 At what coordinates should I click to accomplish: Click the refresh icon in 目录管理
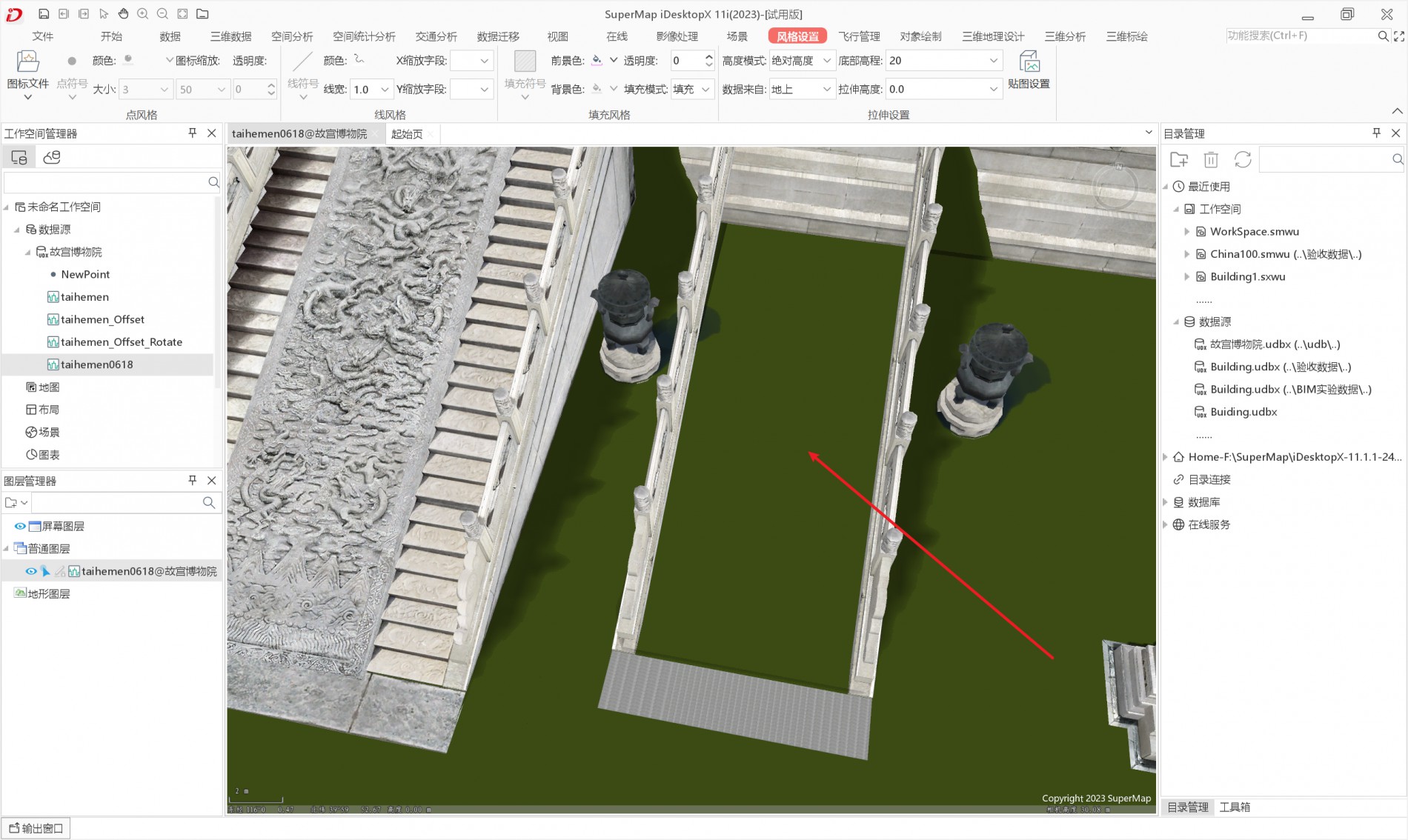tap(1243, 159)
